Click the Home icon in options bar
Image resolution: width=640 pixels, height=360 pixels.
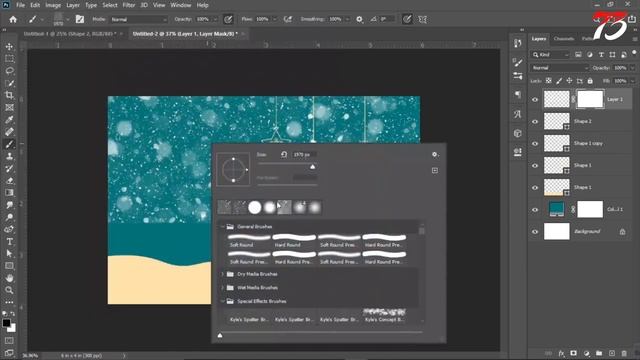13,19
